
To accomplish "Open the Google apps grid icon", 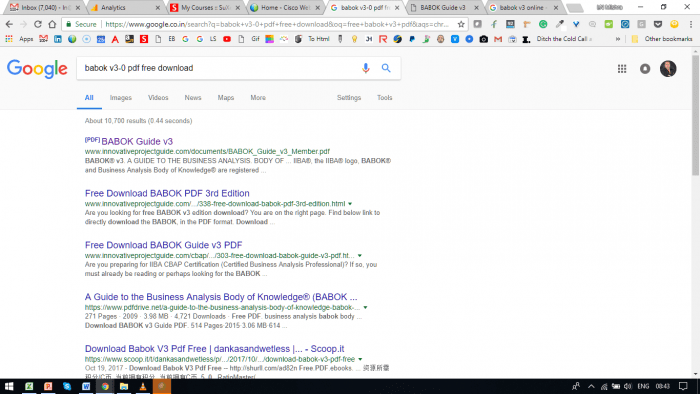I will [622, 69].
